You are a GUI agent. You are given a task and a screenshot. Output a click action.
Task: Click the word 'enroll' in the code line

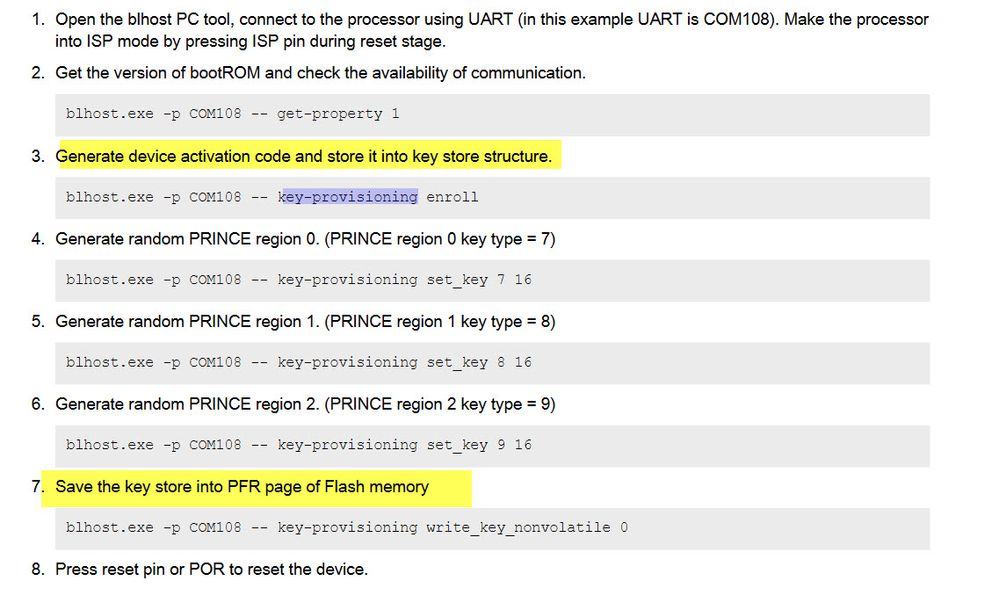click(452, 197)
